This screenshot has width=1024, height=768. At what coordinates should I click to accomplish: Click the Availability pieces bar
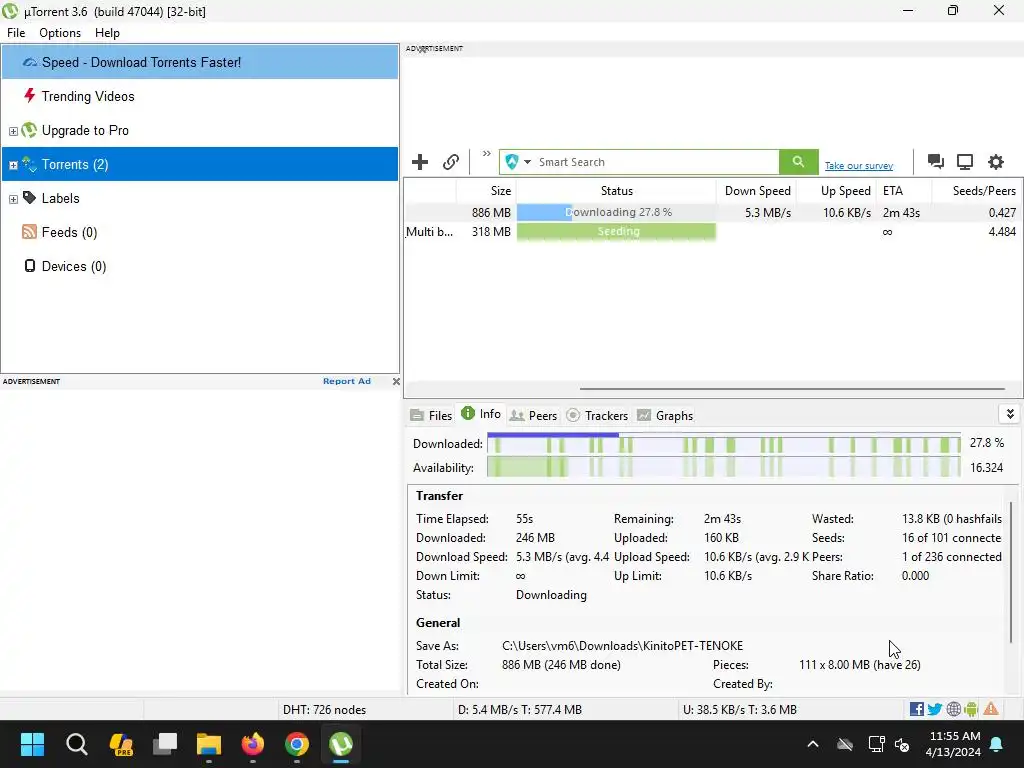pyautogui.click(x=724, y=467)
